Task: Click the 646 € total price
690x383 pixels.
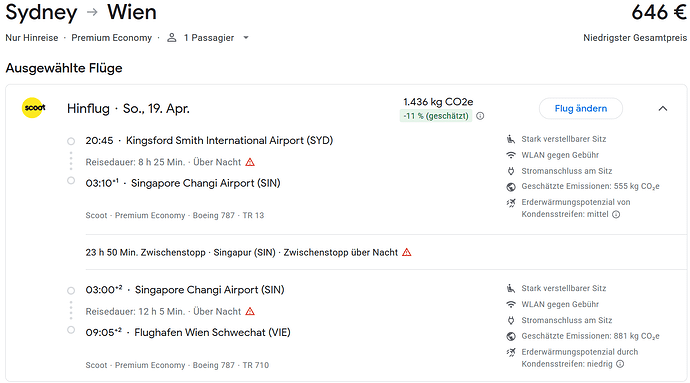Action: click(659, 12)
